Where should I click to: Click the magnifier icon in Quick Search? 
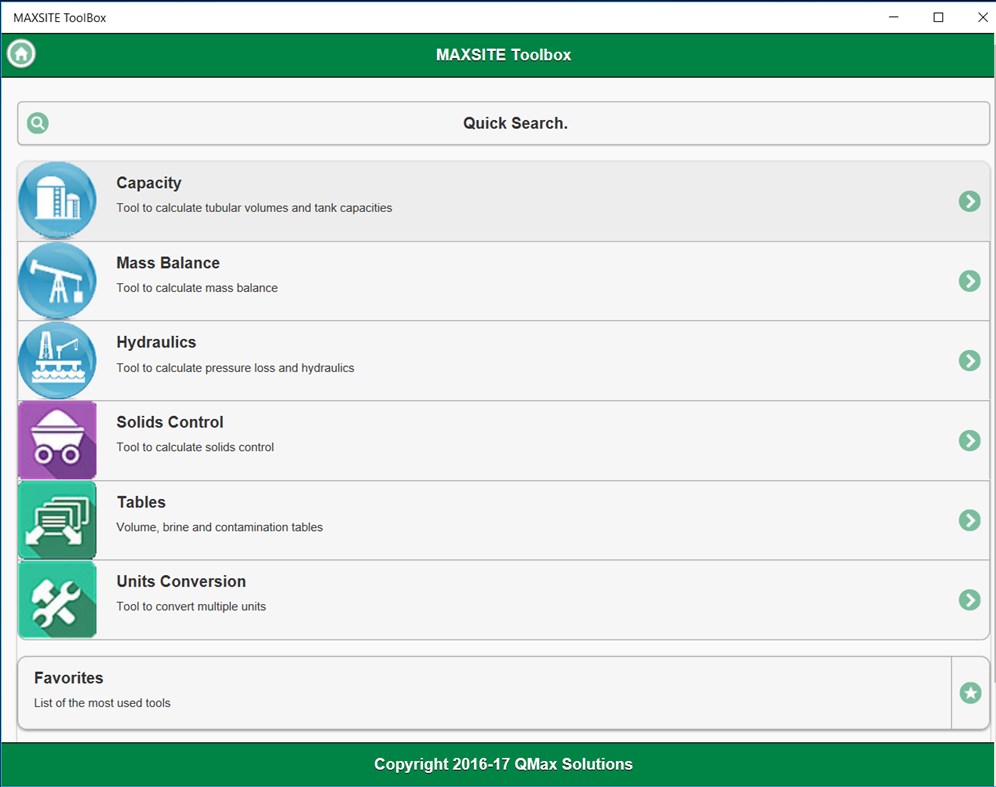pyautogui.click(x=37, y=122)
